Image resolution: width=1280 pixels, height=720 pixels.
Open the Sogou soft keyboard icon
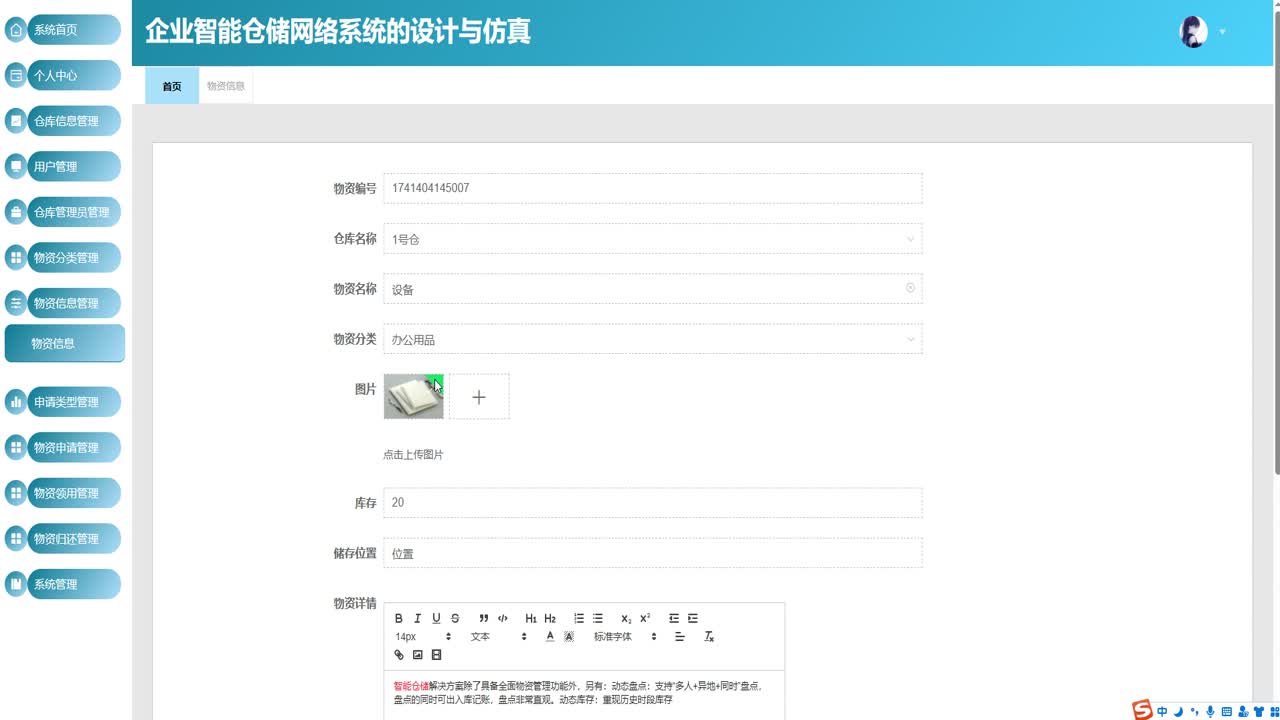1226,711
